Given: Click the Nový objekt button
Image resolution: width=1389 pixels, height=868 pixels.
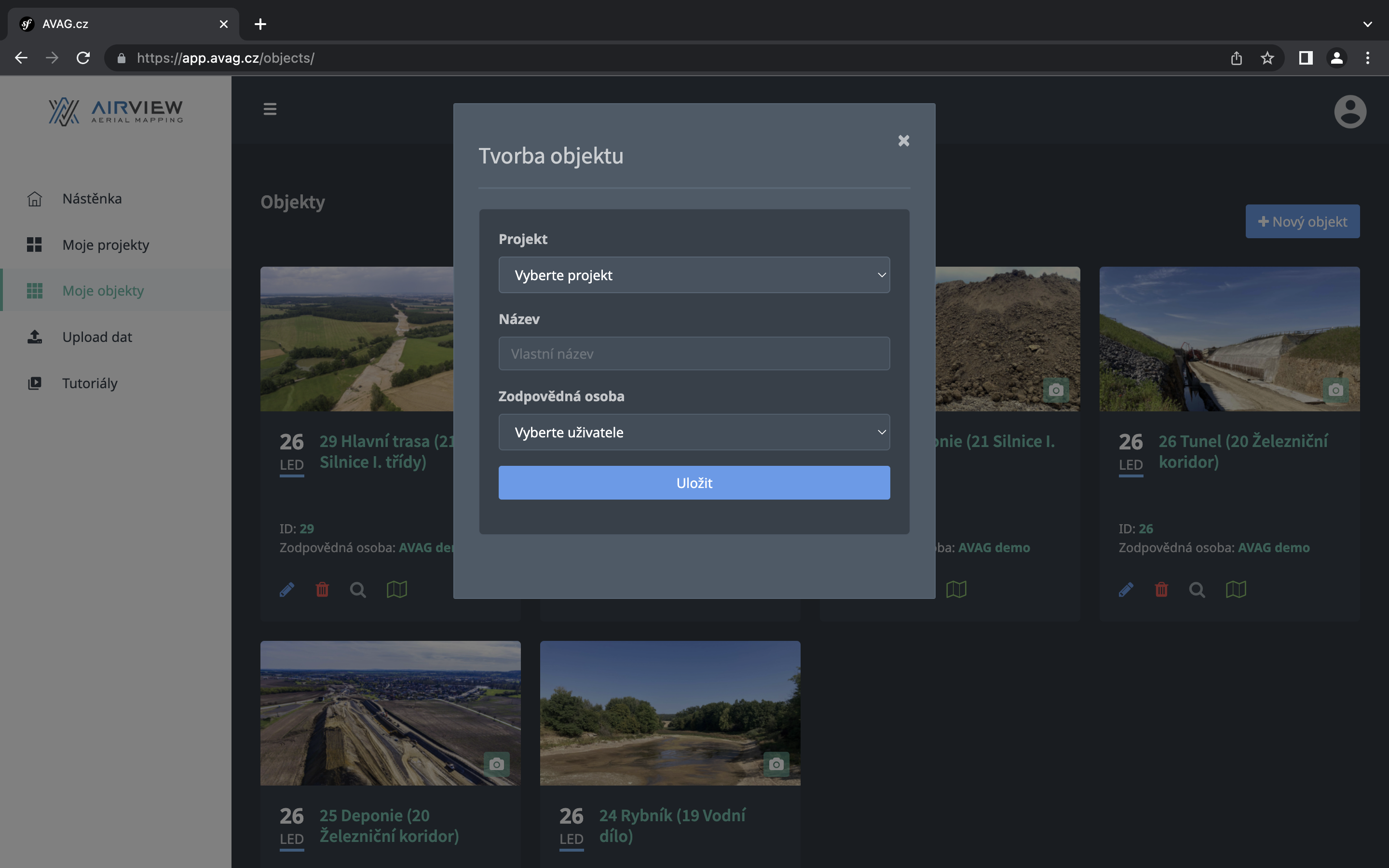Looking at the screenshot, I should click(1302, 222).
